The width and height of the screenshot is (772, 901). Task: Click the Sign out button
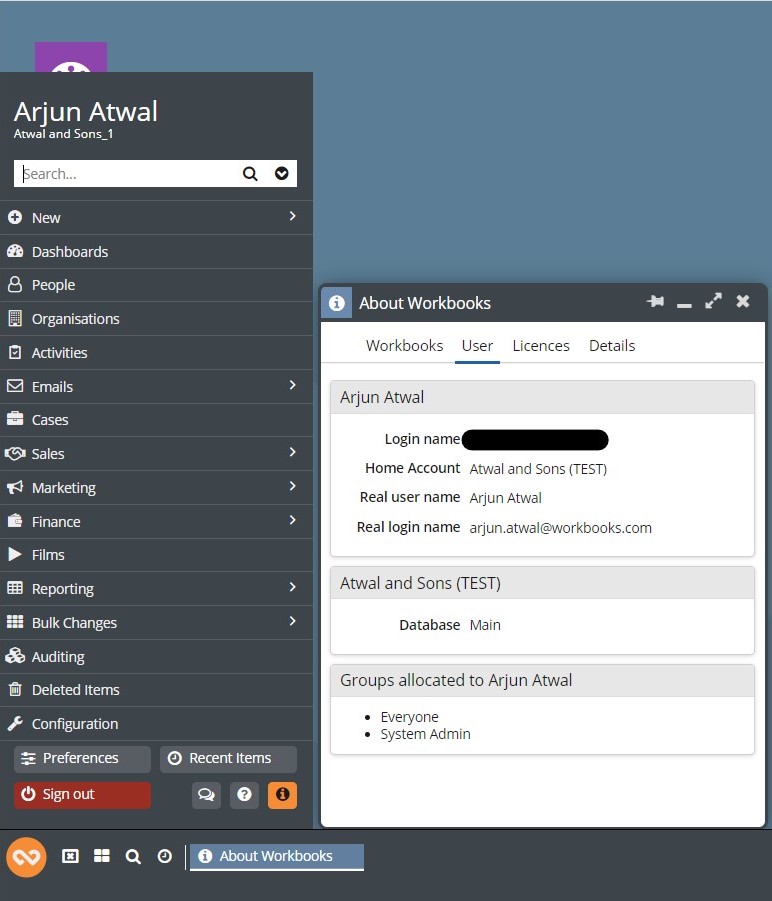coord(82,795)
